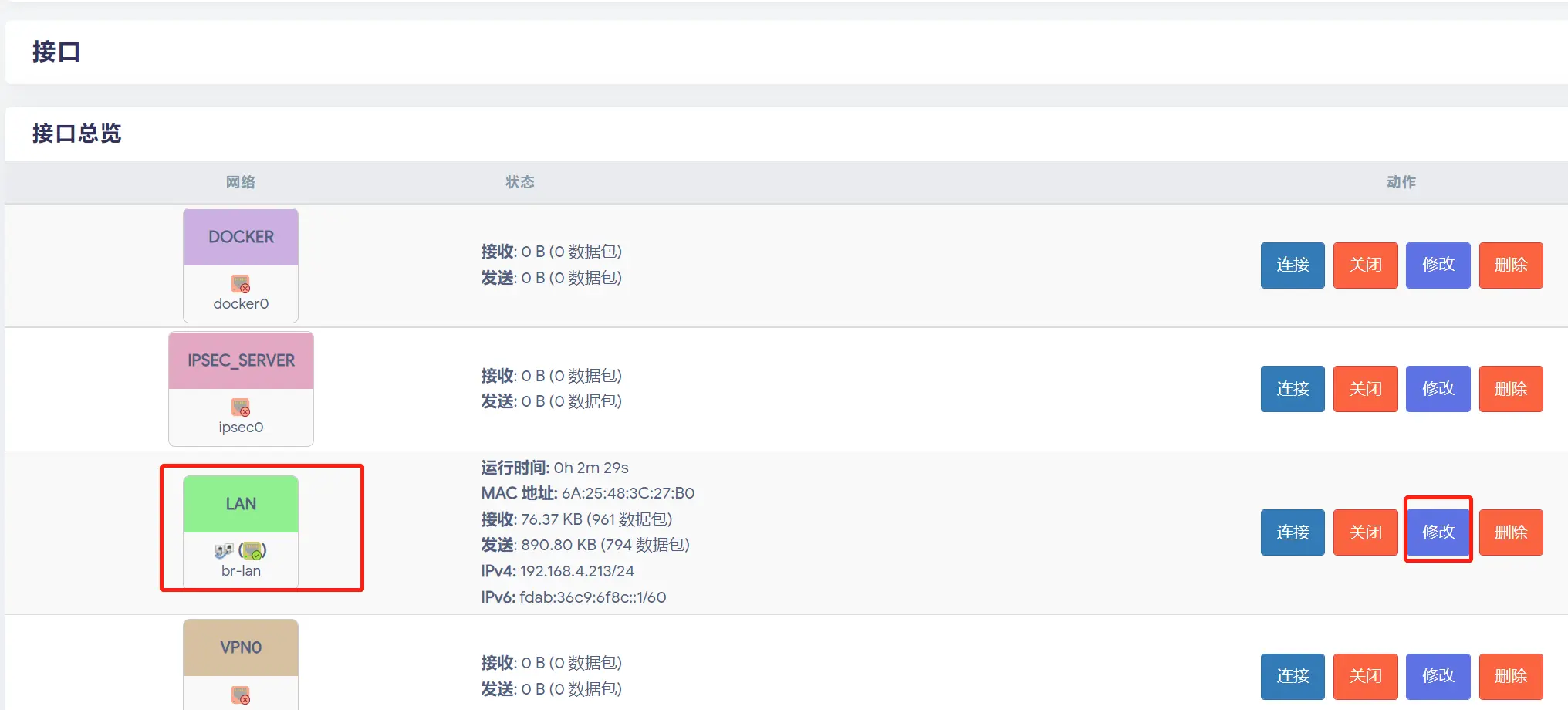Image resolution: width=1568 pixels, height=710 pixels.
Task: Open 修改 for the LAN interface
Action: coord(1438,532)
